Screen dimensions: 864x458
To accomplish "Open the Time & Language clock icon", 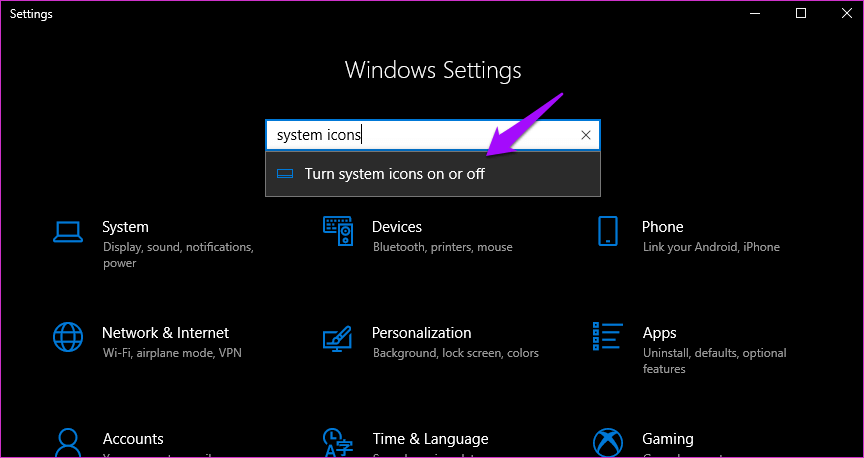I will coord(338,442).
